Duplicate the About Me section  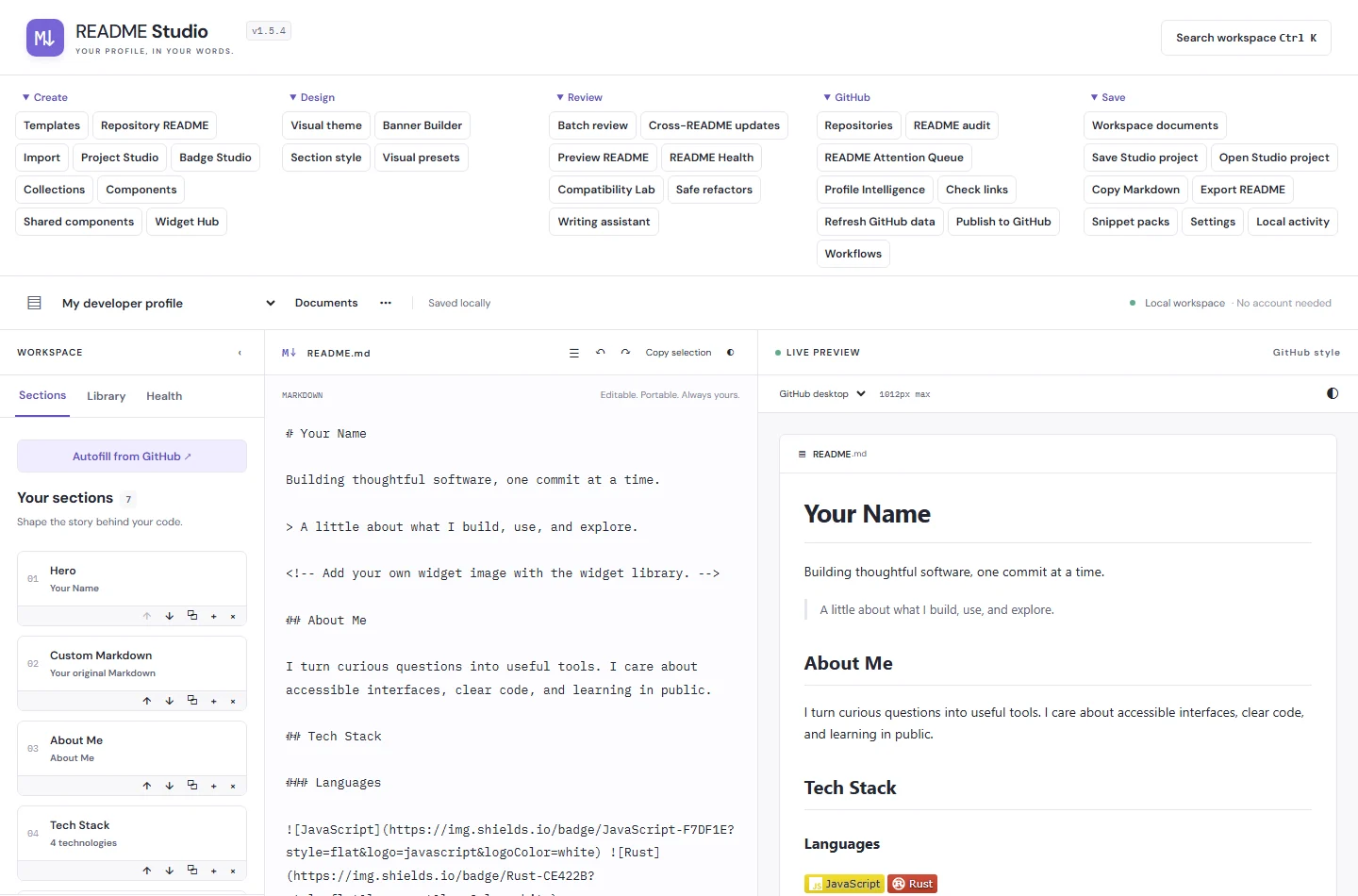(x=192, y=786)
